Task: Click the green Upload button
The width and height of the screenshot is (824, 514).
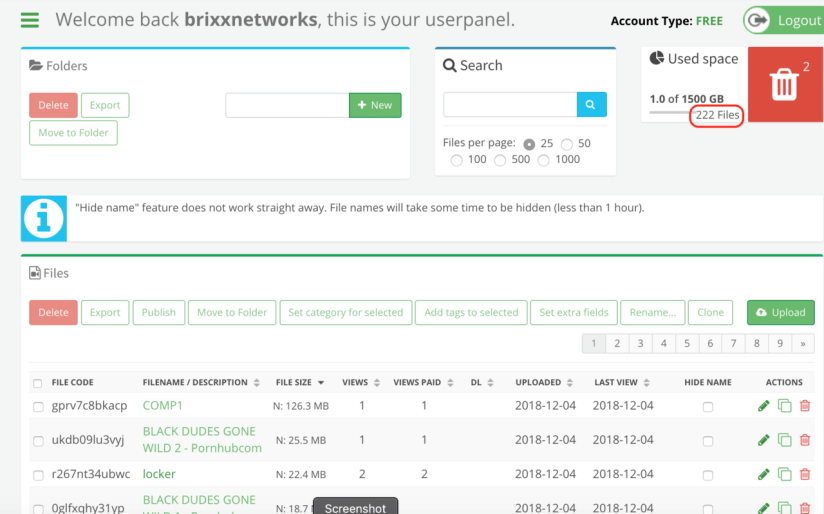Action: coord(781,312)
